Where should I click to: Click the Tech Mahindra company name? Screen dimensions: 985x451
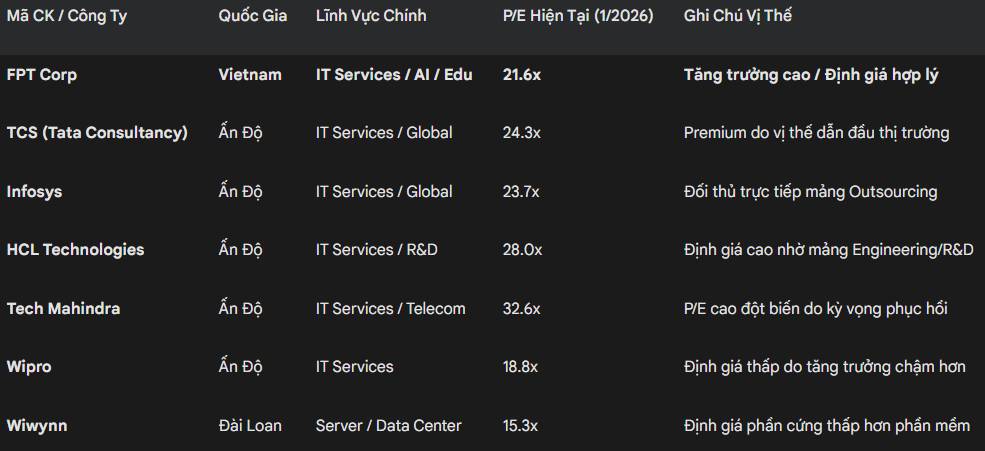click(63, 309)
